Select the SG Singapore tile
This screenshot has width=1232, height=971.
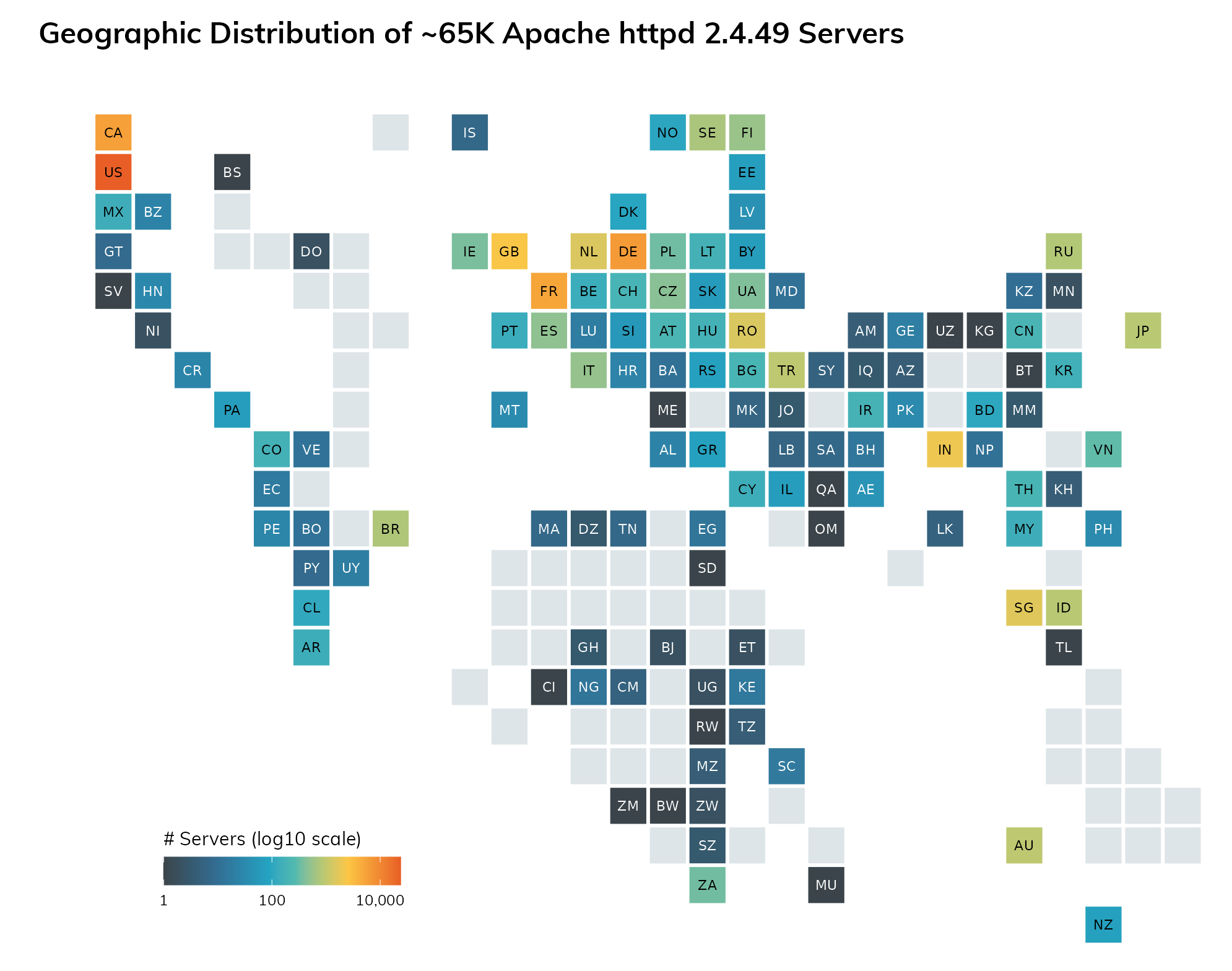pos(1023,607)
